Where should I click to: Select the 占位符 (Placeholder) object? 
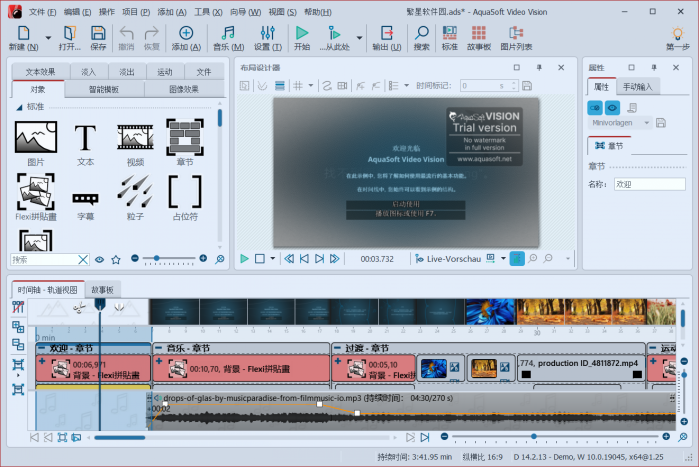click(x=185, y=192)
